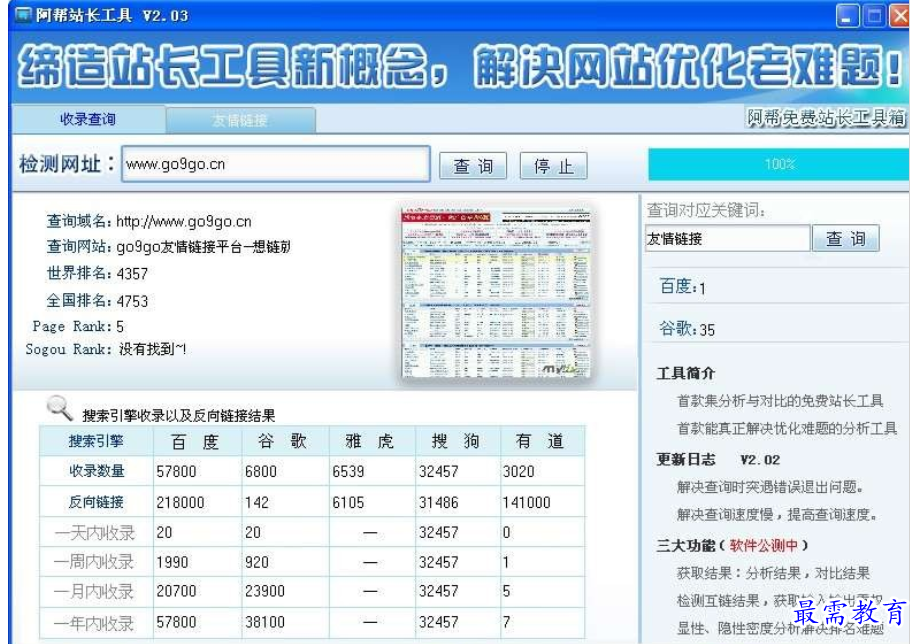
Task: Focus the keyword field containing 友情链接
Action: tap(728, 239)
